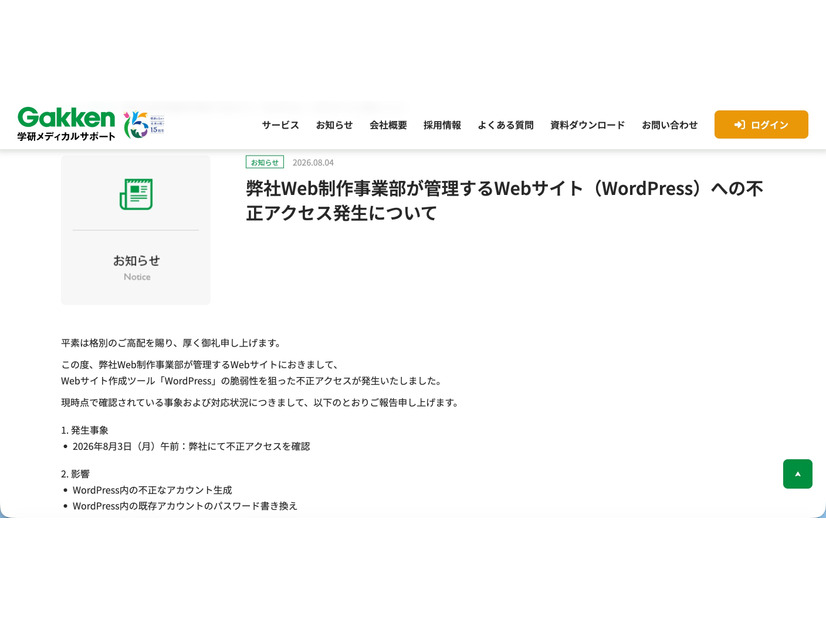Click the paragraph starting 平素は格別のご高配
The width and height of the screenshot is (826, 620).
coord(172,343)
